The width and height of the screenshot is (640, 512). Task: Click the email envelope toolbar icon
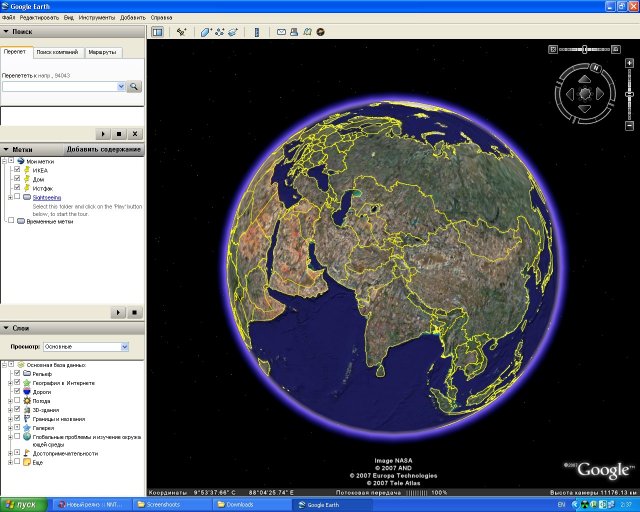pyautogui.click(x=281, y=32)
